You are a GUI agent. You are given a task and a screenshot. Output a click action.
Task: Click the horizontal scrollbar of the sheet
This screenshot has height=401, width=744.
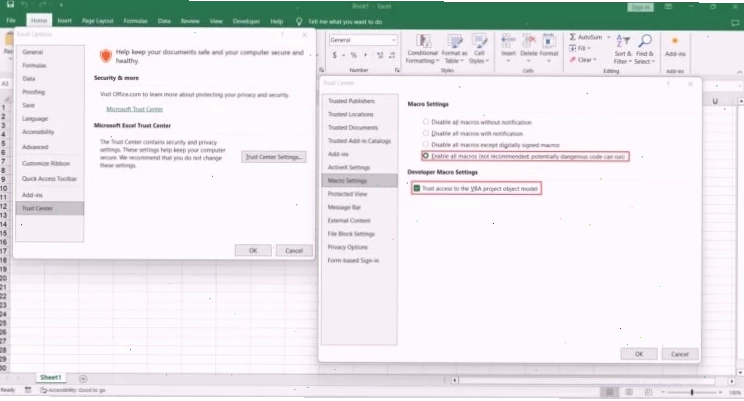[588, 381]
